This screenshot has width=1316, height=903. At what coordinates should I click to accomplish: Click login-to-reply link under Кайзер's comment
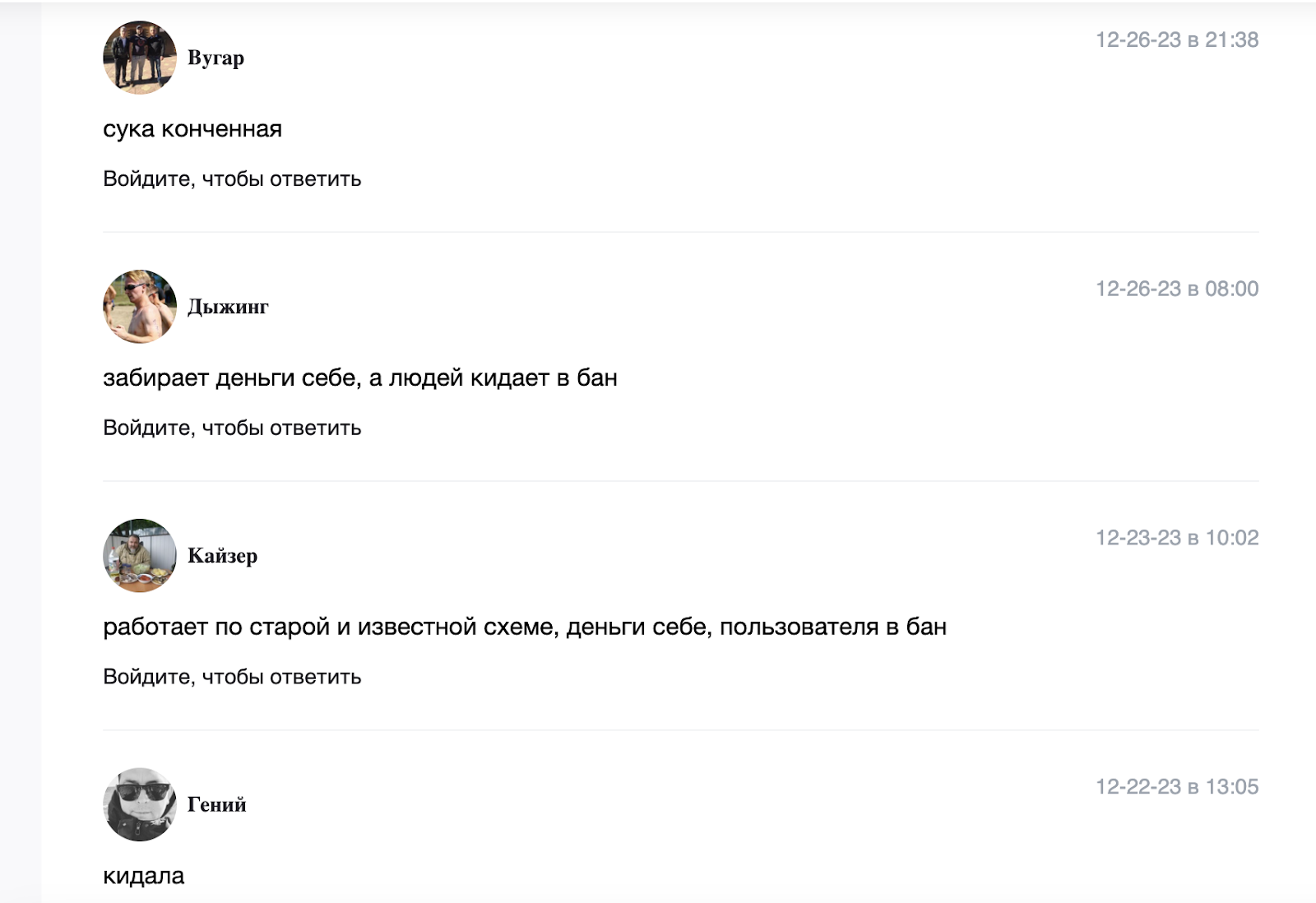click(x=232, y=678)
